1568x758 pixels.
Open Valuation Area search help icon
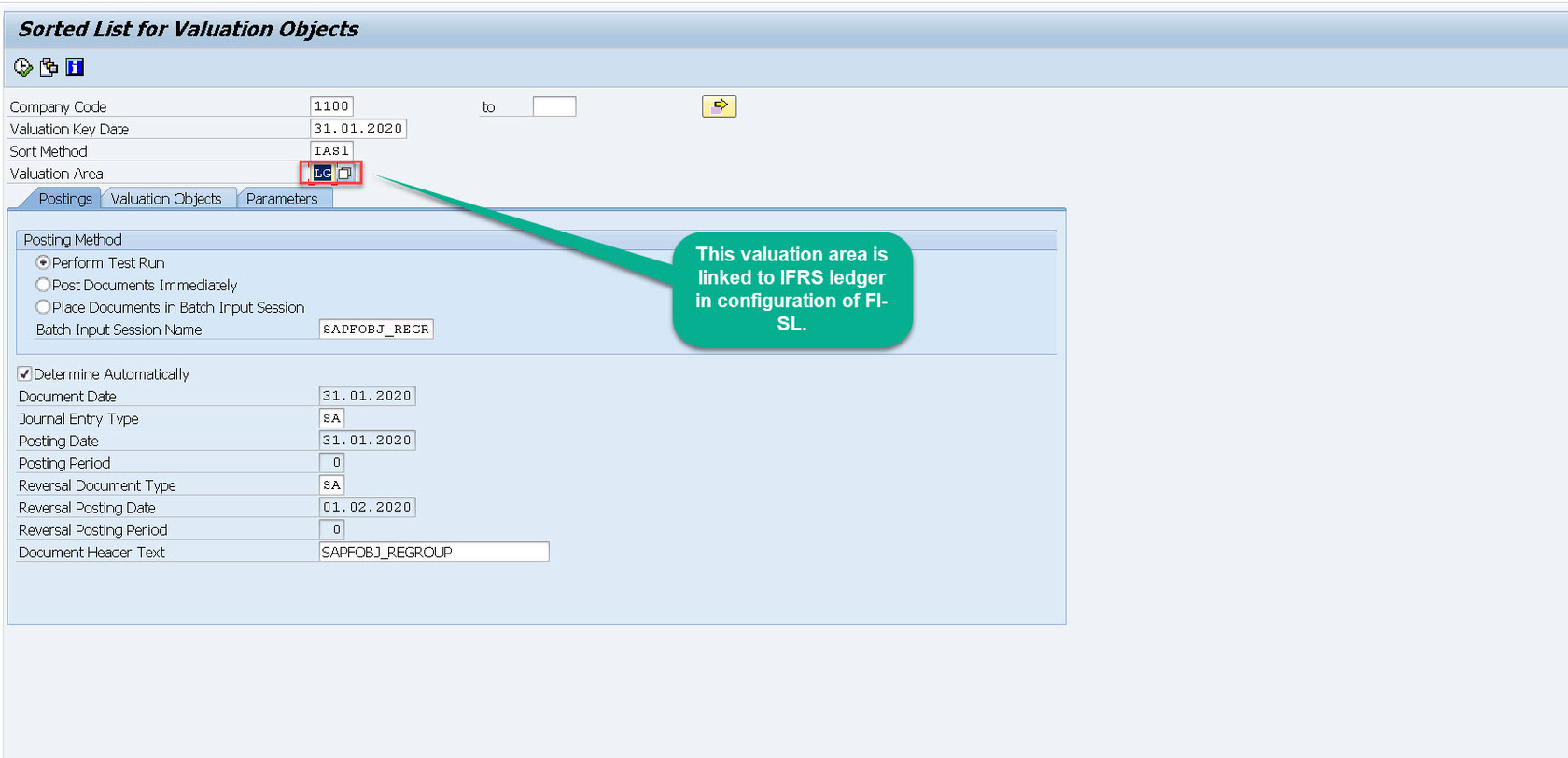point(345,174)
